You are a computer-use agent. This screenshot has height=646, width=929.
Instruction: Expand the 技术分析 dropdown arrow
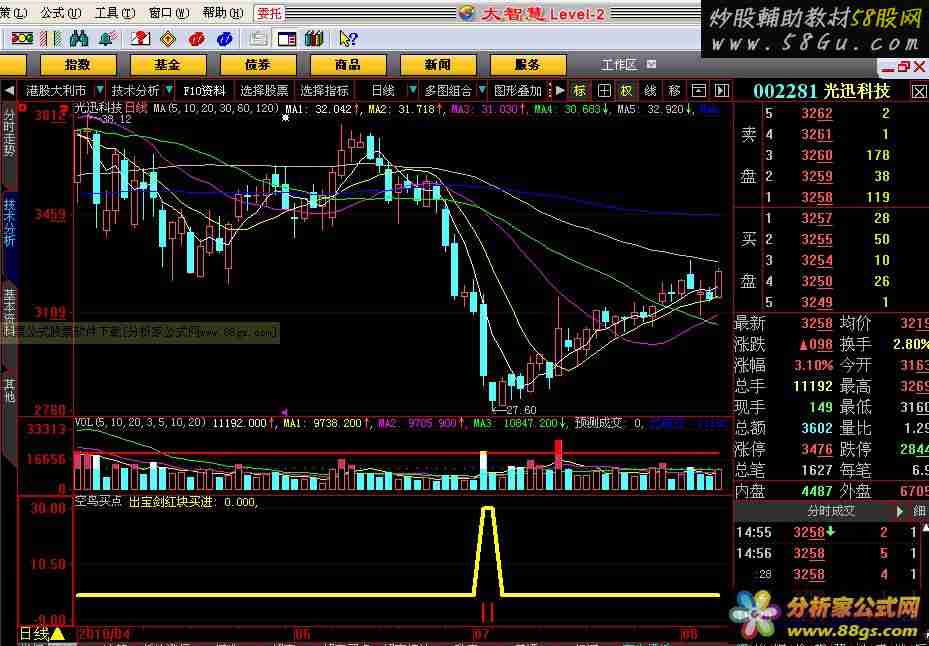tap(169, 91)
